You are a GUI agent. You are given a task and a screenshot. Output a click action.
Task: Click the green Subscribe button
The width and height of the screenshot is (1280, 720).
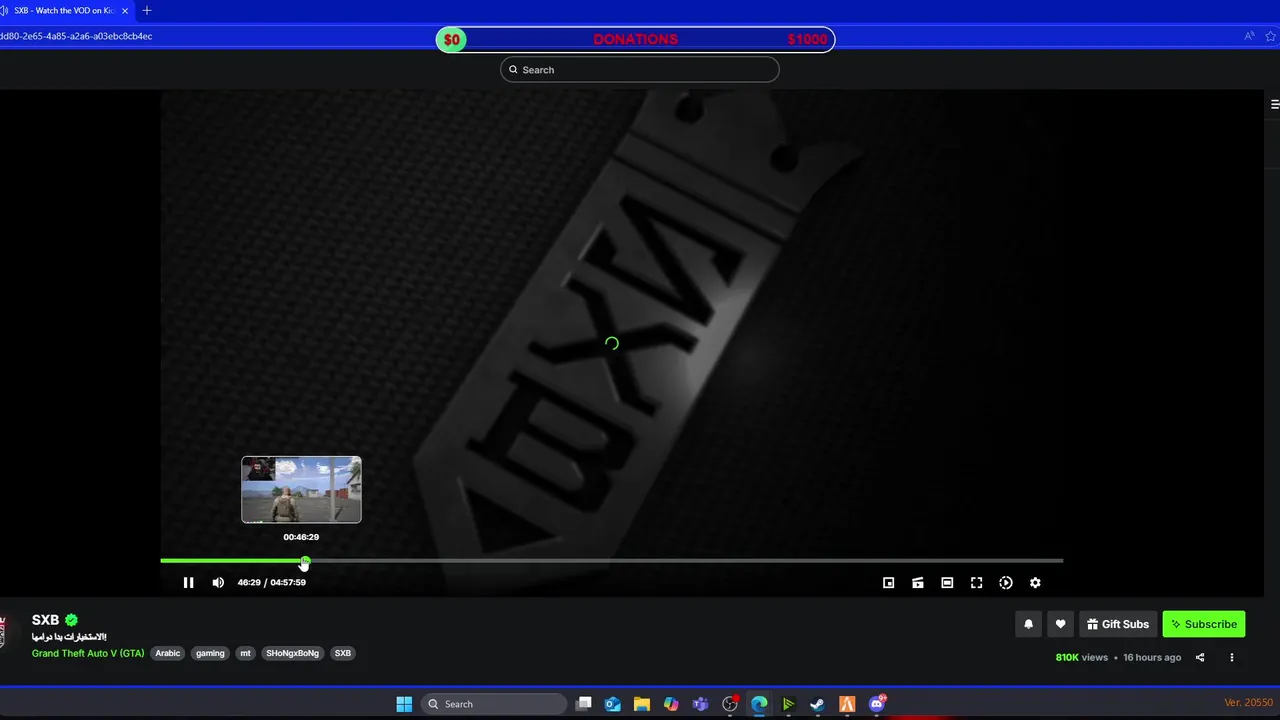pyautogui.click(x=1204, y=624)
